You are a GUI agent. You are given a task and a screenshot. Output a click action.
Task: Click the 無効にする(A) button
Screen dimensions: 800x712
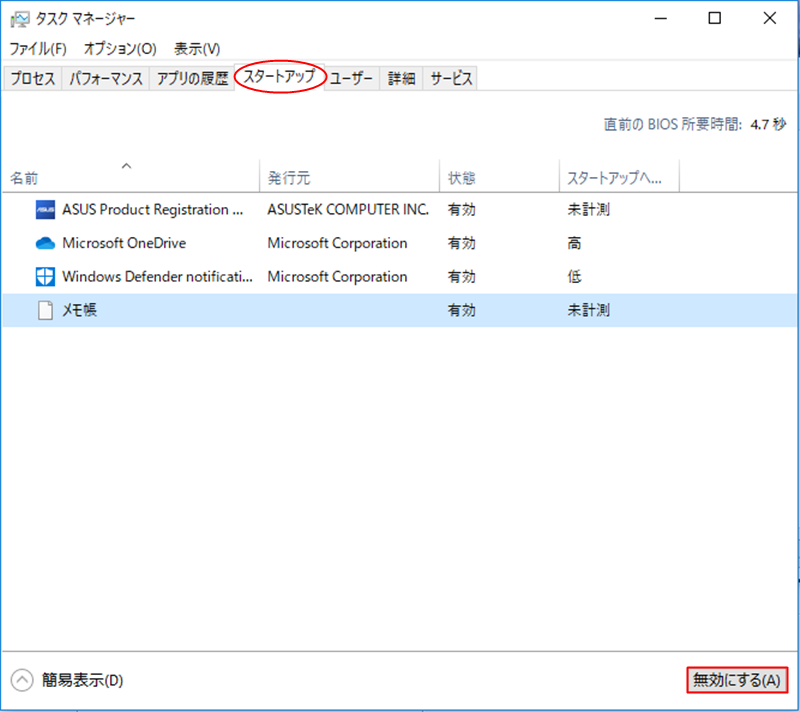tap(737, 680)
